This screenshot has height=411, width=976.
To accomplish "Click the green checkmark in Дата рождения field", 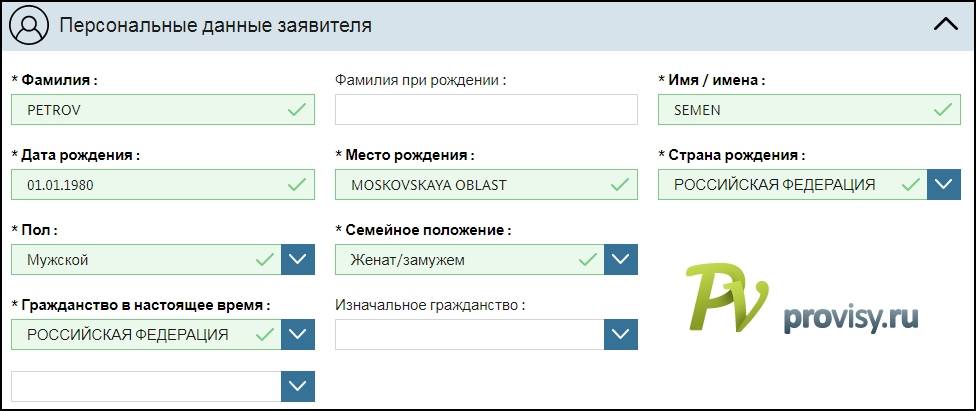I will click(297, 185).
